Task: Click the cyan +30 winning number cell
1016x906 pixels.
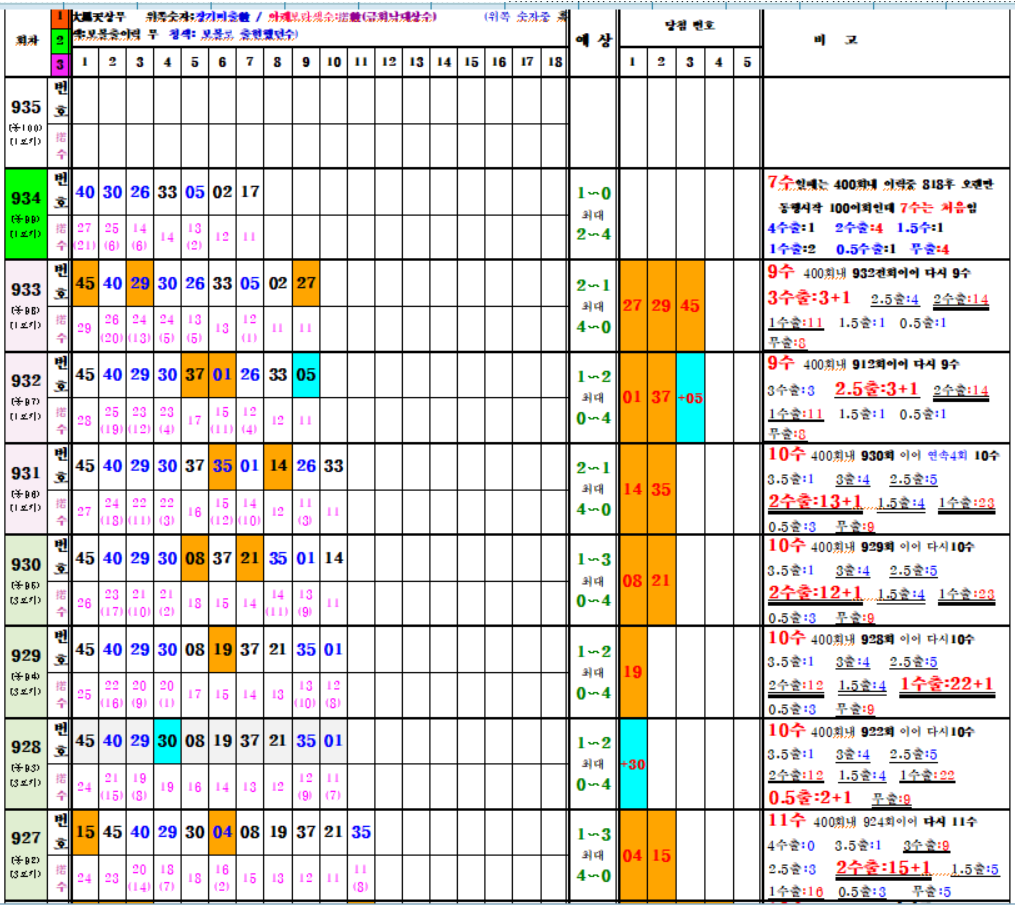Action: point(633,764)
